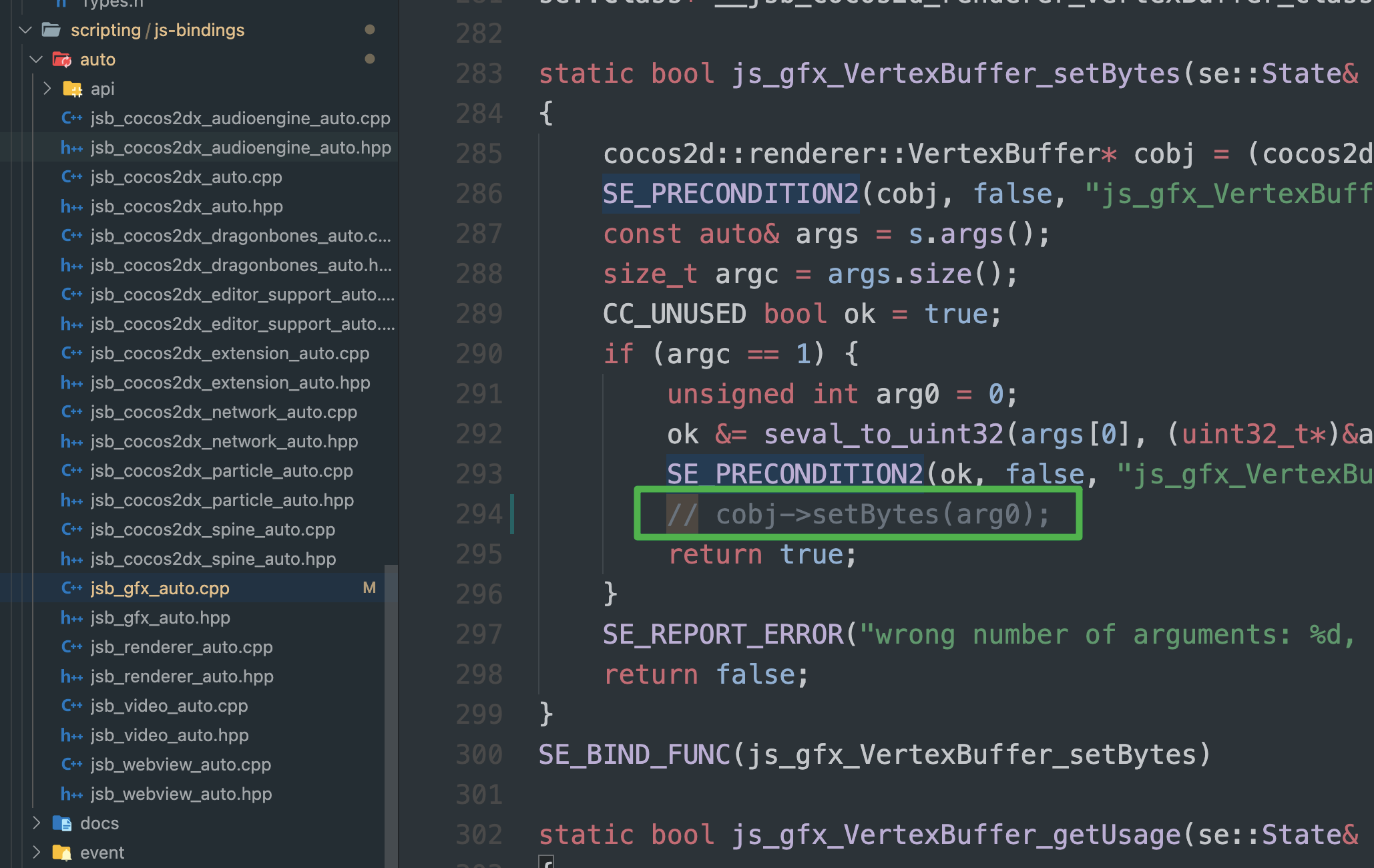Viewport: 1374px width, 868px height.
Task: Click the api package folder icon
Action: (x=72, y=88)
